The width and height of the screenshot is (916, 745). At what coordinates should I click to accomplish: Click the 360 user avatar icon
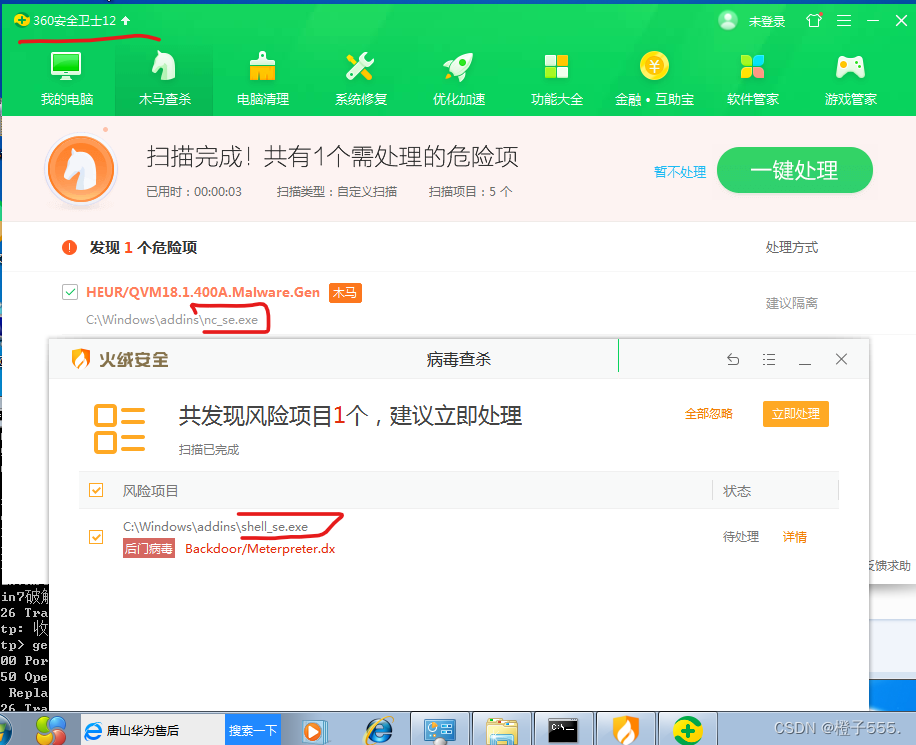[x=728, y=20]
